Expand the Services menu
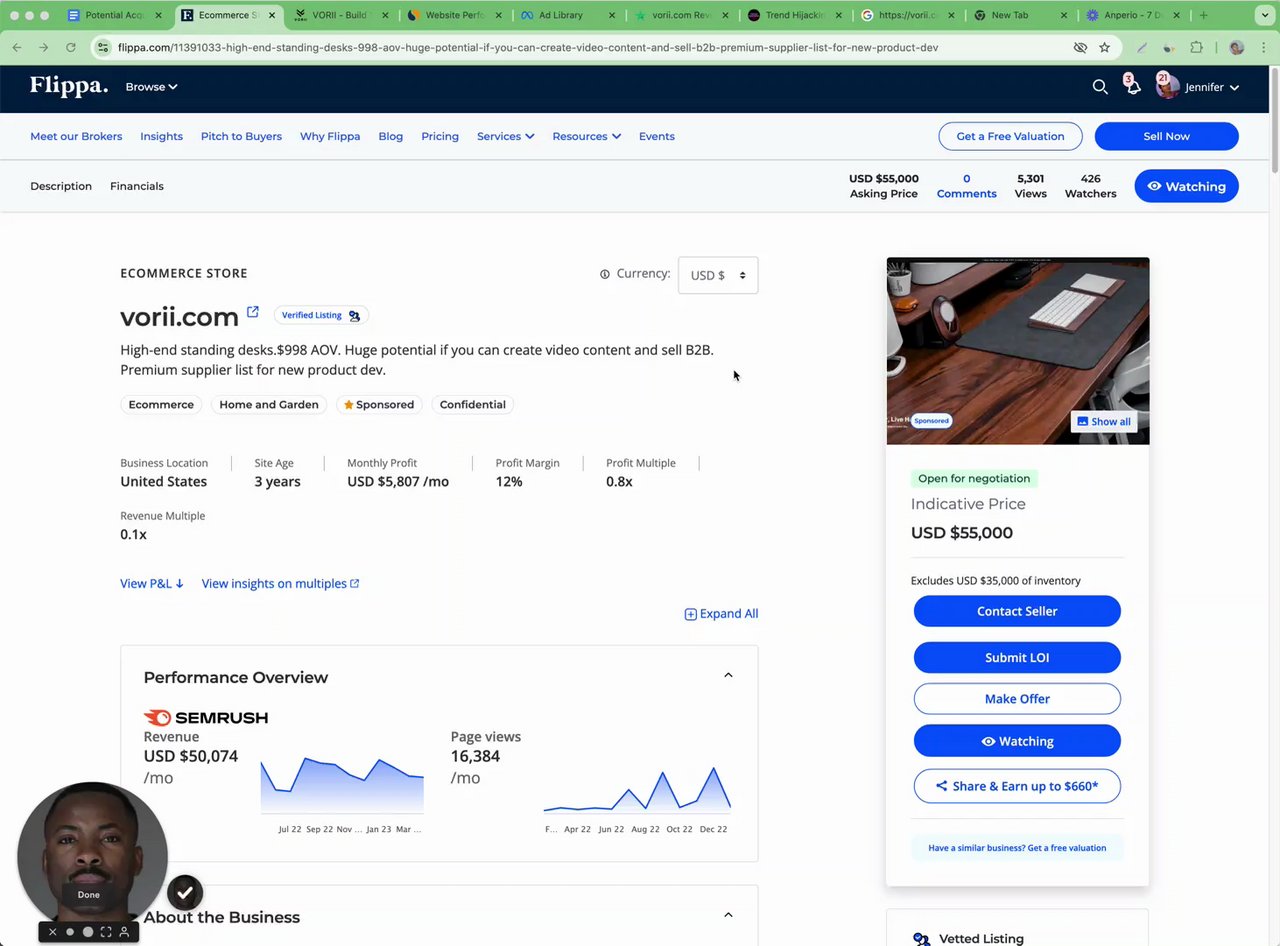1280x946 pixels. [505, 136]
